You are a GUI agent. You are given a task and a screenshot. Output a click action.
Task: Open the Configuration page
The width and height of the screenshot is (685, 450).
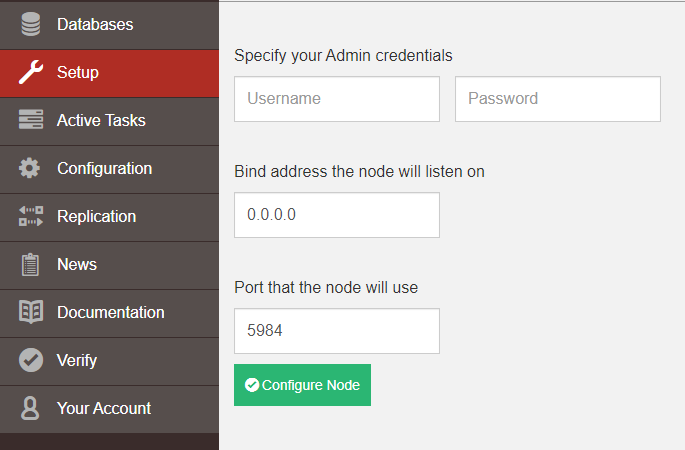coord(104,168)
